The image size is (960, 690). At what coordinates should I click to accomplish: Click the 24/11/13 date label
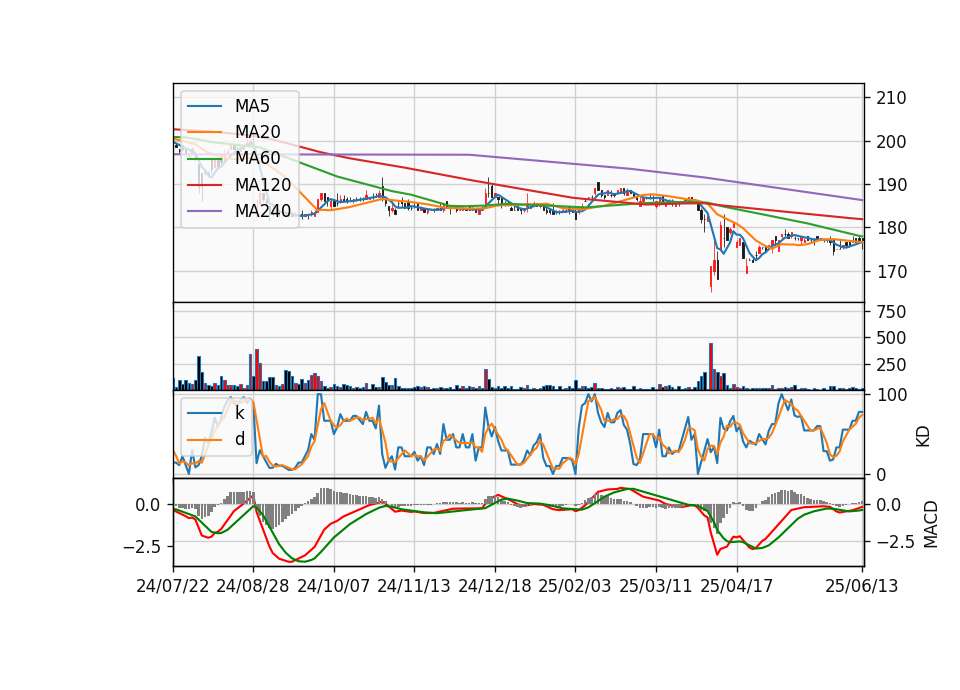tap(414, 586)
